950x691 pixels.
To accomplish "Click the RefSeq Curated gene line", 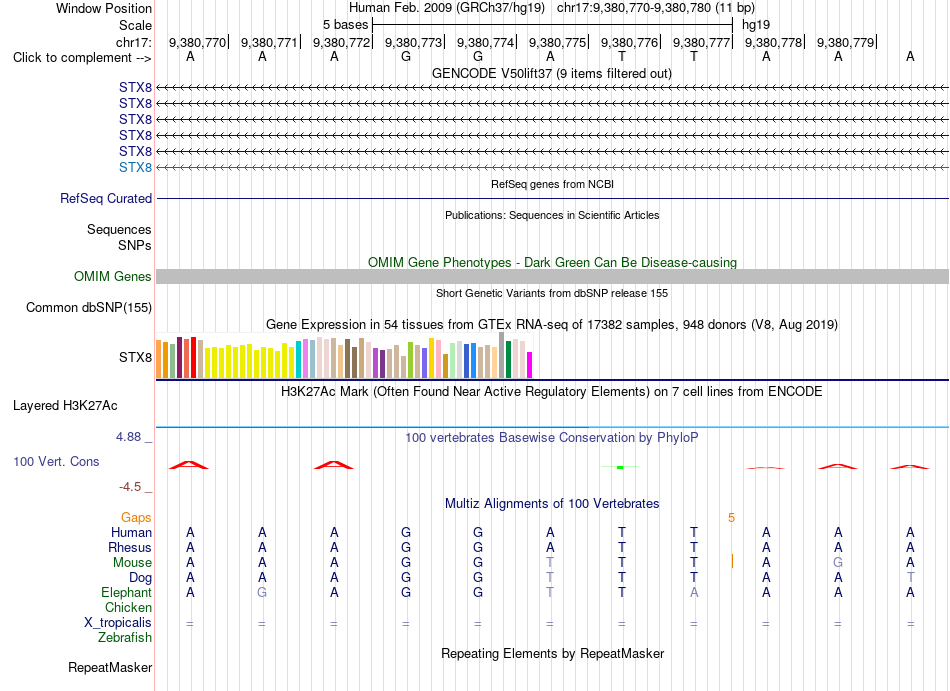I will [x=552, y=199].
